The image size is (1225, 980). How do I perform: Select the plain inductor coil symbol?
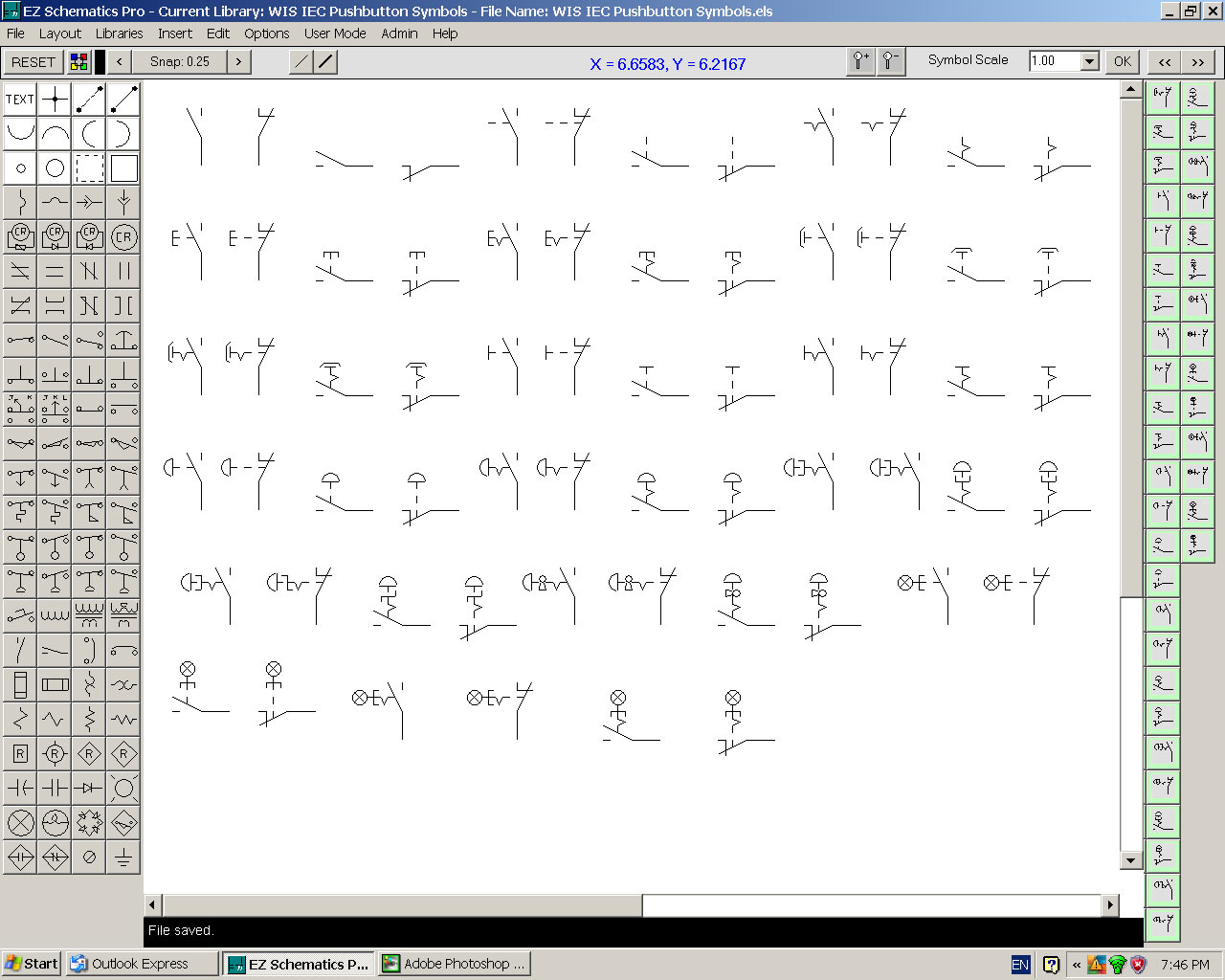pyautogui.click(x=55, y=615)
